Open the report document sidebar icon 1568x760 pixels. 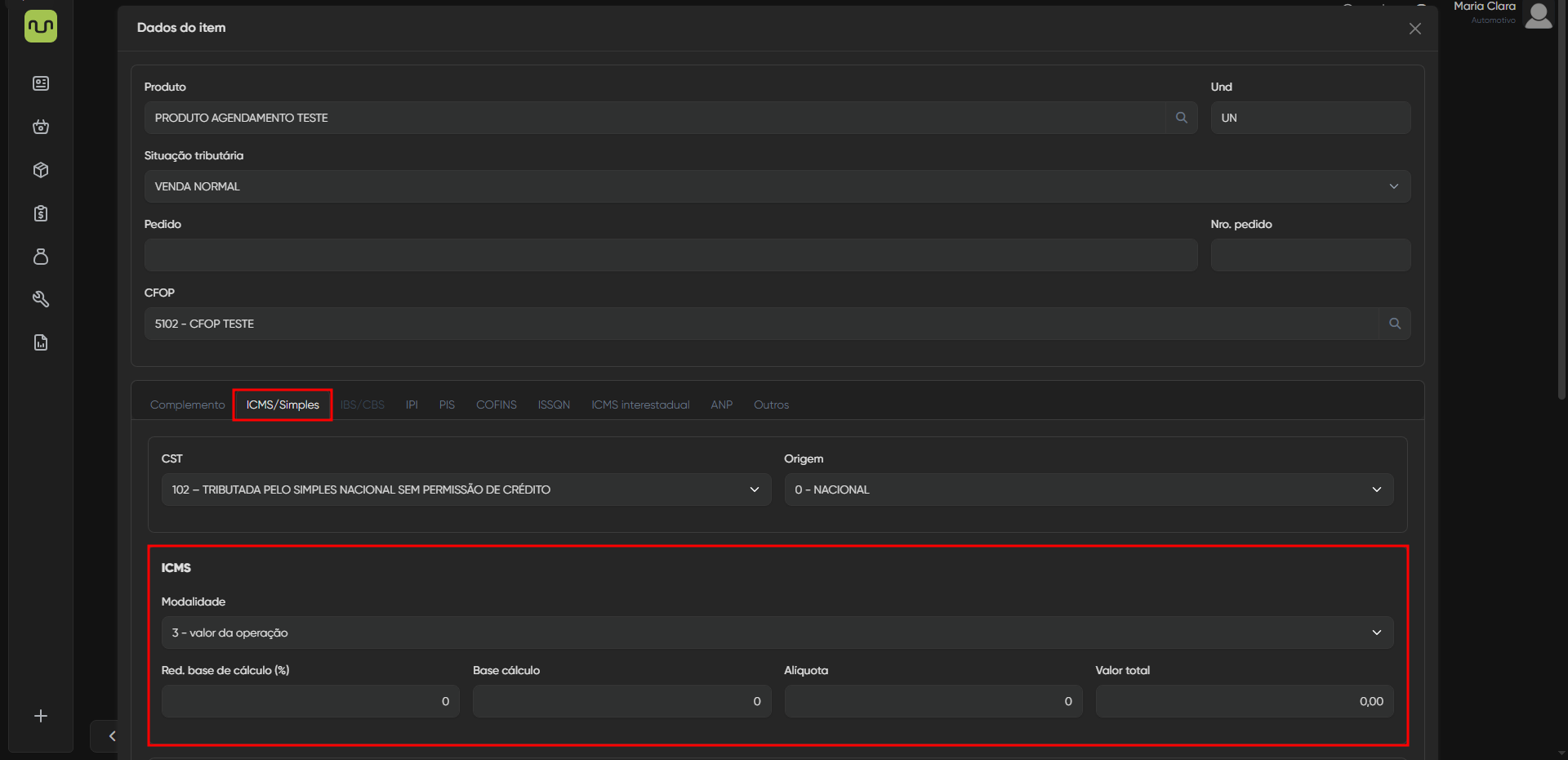pyautogui.click(x=41, y=342)
